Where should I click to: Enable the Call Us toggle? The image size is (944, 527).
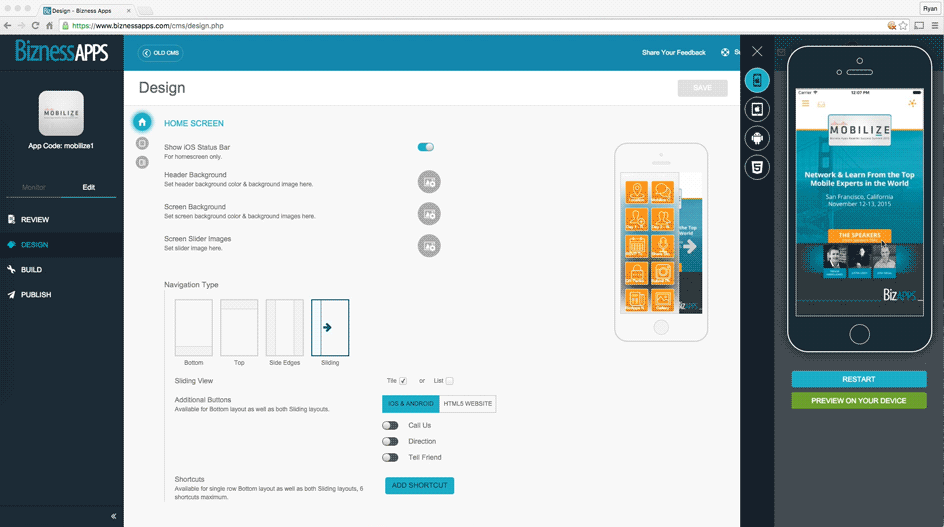tap(390, 425)
